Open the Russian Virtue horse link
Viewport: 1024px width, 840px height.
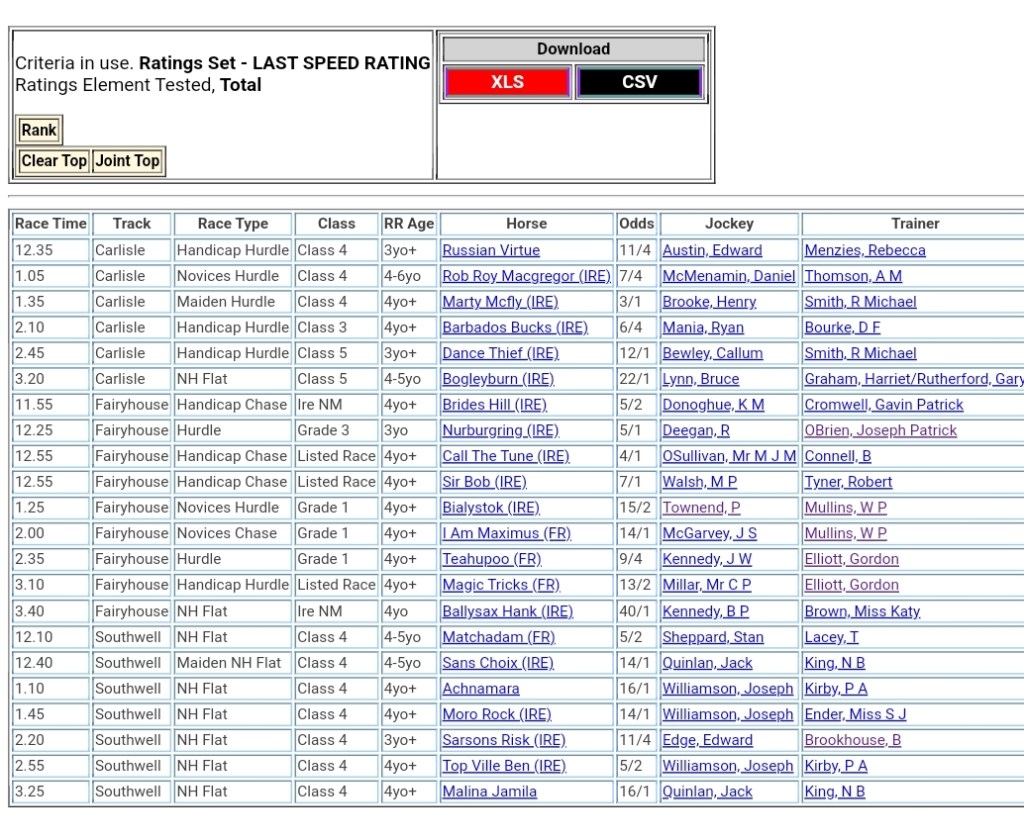(x=491, y=250)
